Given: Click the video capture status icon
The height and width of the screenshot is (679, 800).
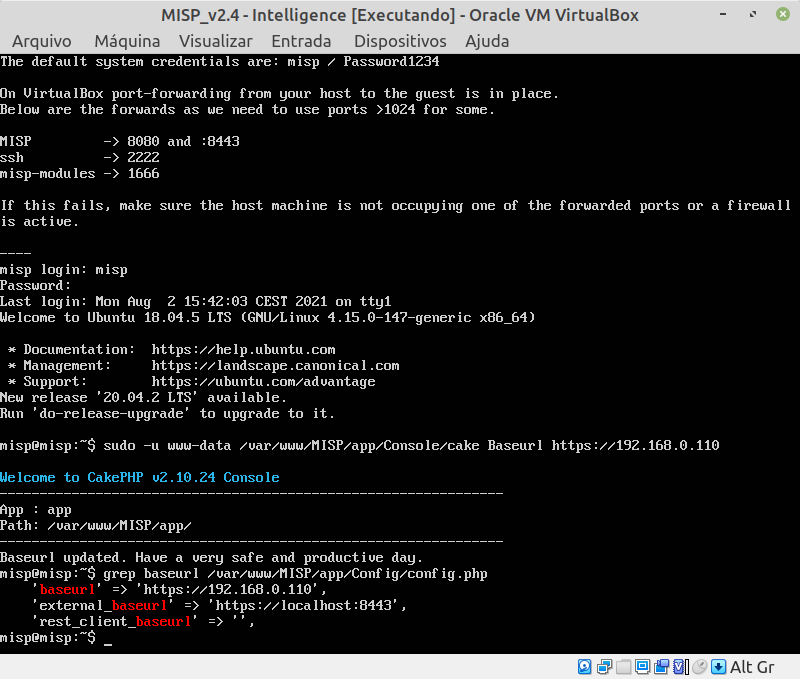Looking at the screenshot, I should tap(662, 666).
